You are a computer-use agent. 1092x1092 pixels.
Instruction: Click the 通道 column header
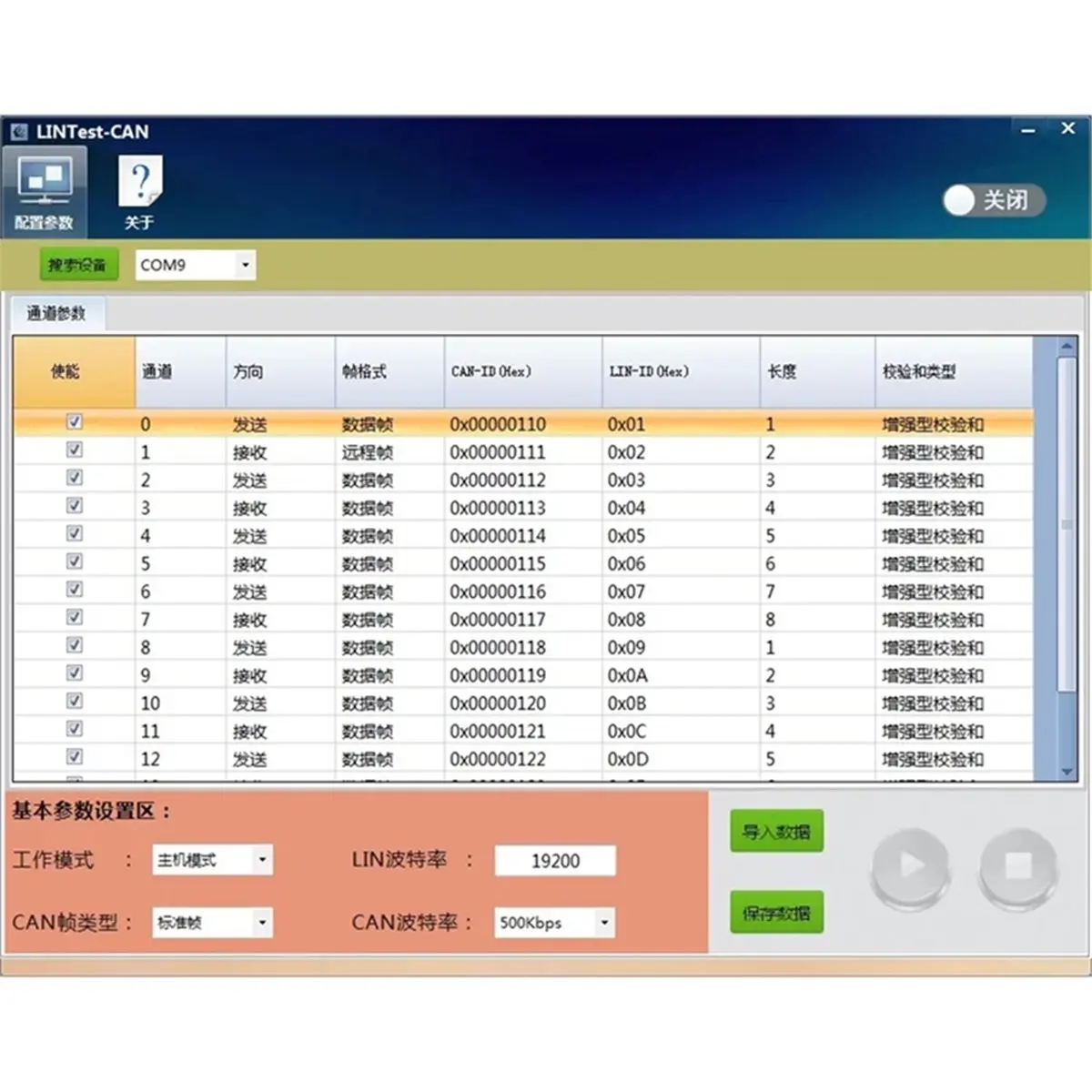click(x=180, y=371)
